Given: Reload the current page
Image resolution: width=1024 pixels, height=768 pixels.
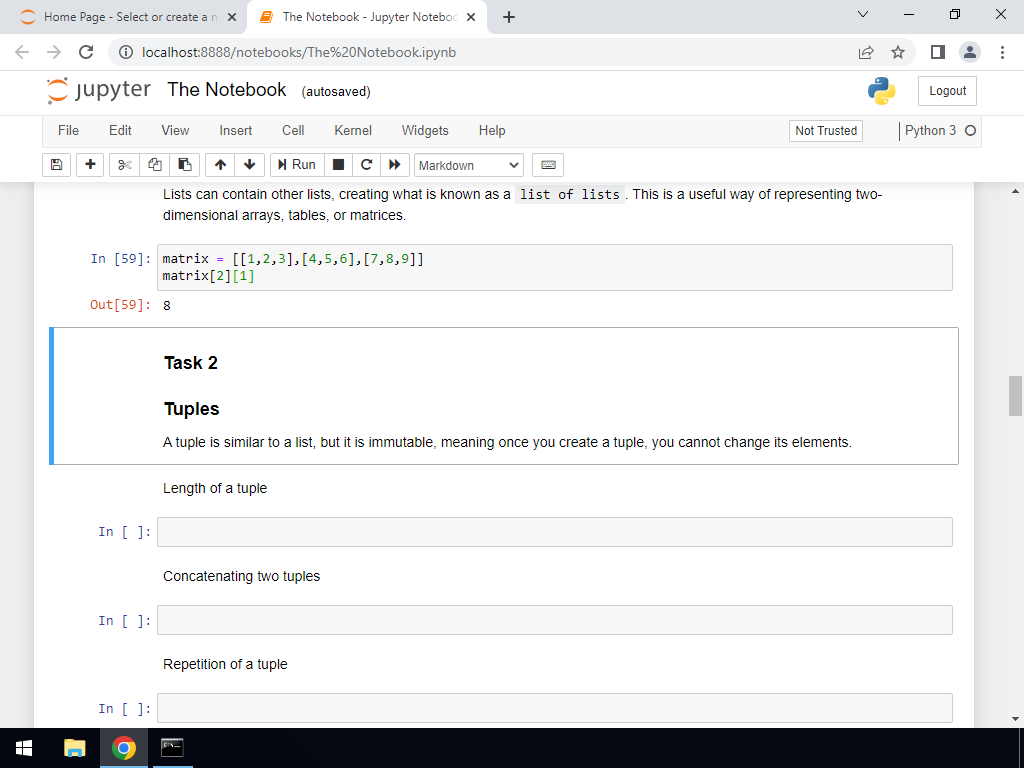Looking at the screenshot, I should (x=86, y=52).
